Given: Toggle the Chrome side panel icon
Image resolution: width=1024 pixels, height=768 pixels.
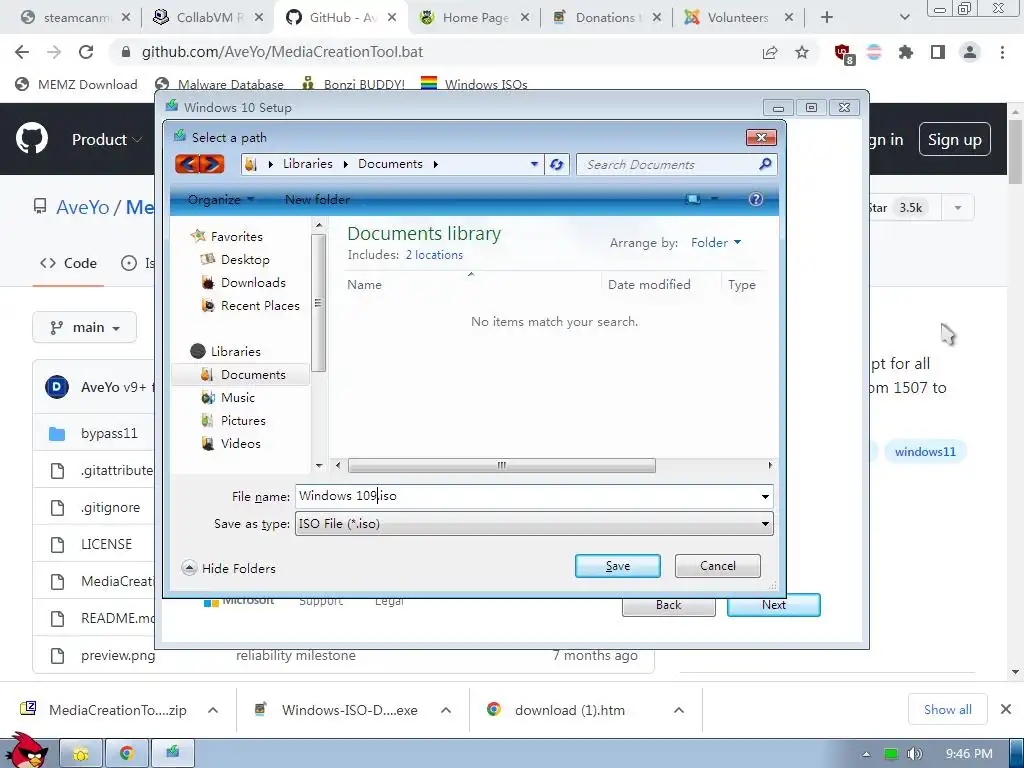Looking at the screenshot, I should click(938, 52).
